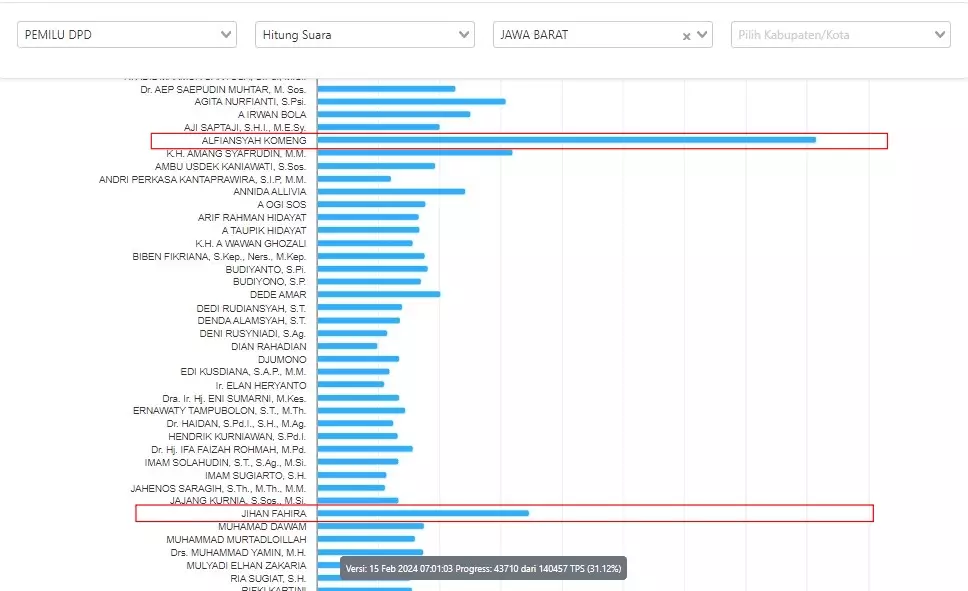This screenshot has width=968, height=591.
Task: Click the chevron arrow beside JAWA BARAT
Action: coord(702,35)
